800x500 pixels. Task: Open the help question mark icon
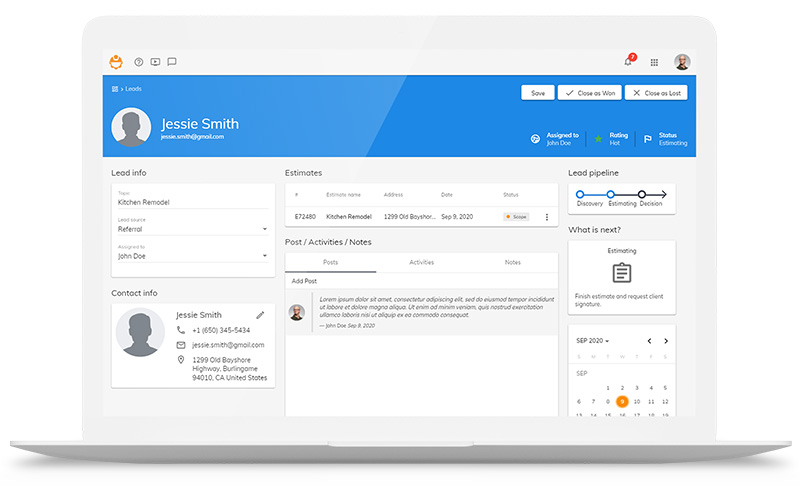[x=138, y=62]
